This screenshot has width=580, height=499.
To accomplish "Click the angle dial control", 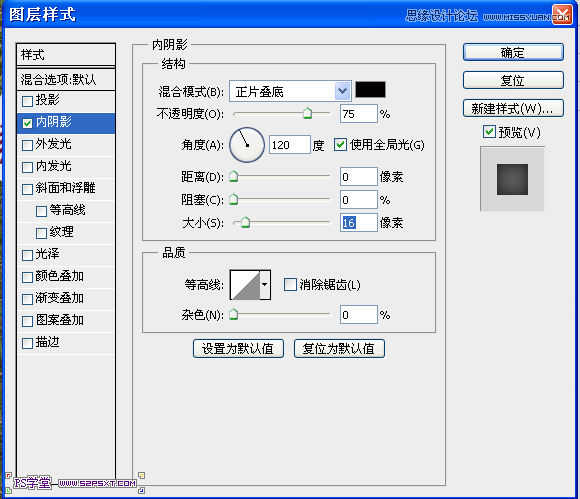I will click(x=247, y=145).
